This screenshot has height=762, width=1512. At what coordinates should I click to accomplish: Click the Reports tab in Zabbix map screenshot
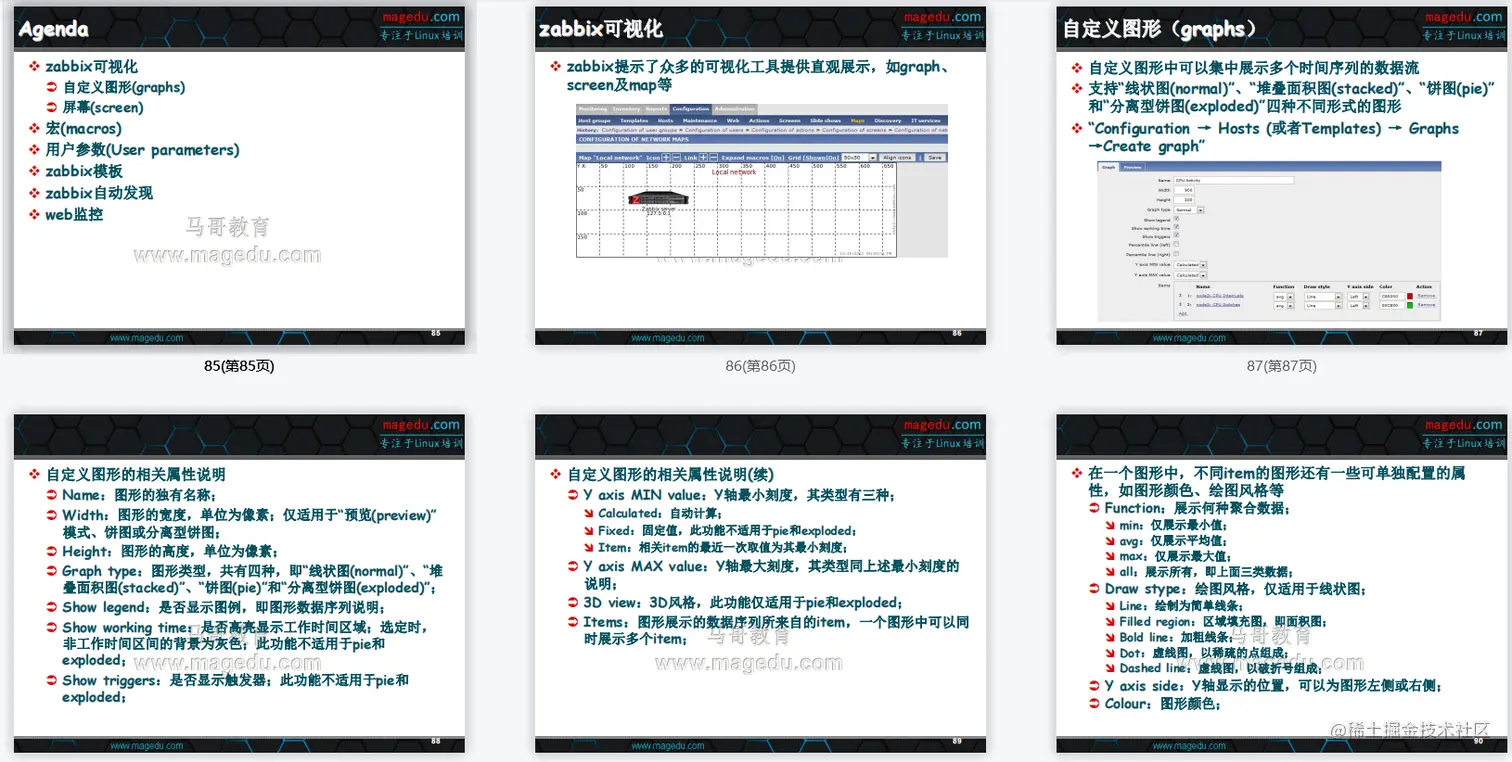656,109
